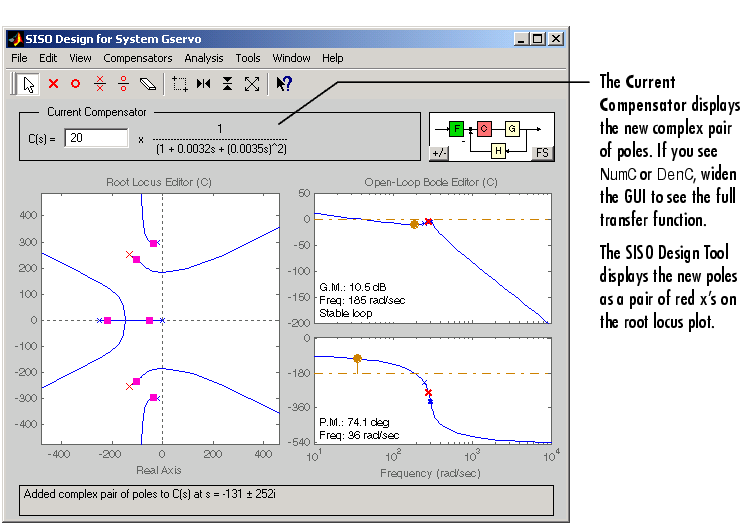Open the Help menu
750x526 pixels.
[x=332, y=58]
